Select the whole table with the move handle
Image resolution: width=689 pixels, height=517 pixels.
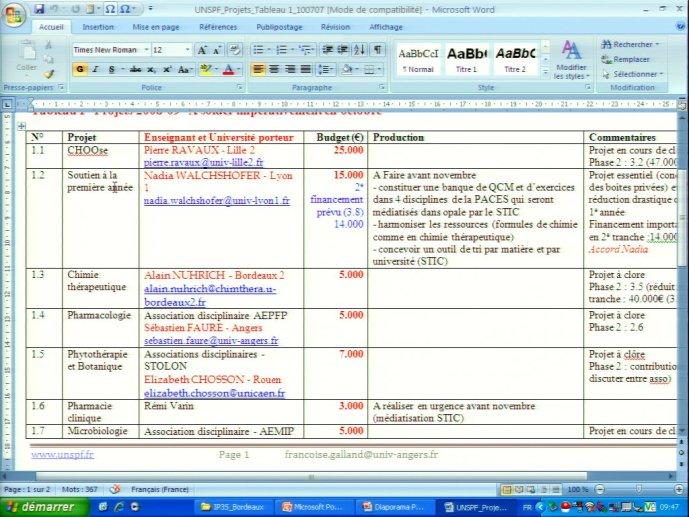click(21, 127)
